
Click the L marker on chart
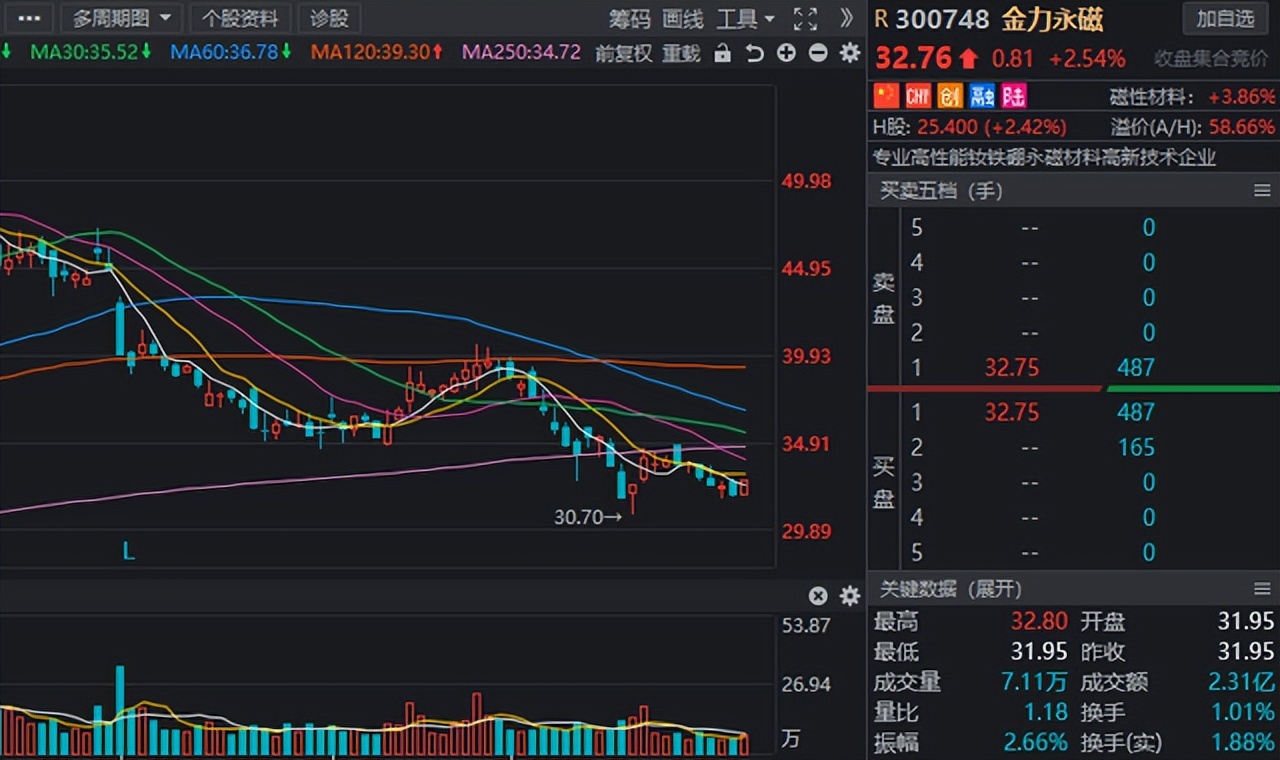pyautogui.click(x=128, y=551)
